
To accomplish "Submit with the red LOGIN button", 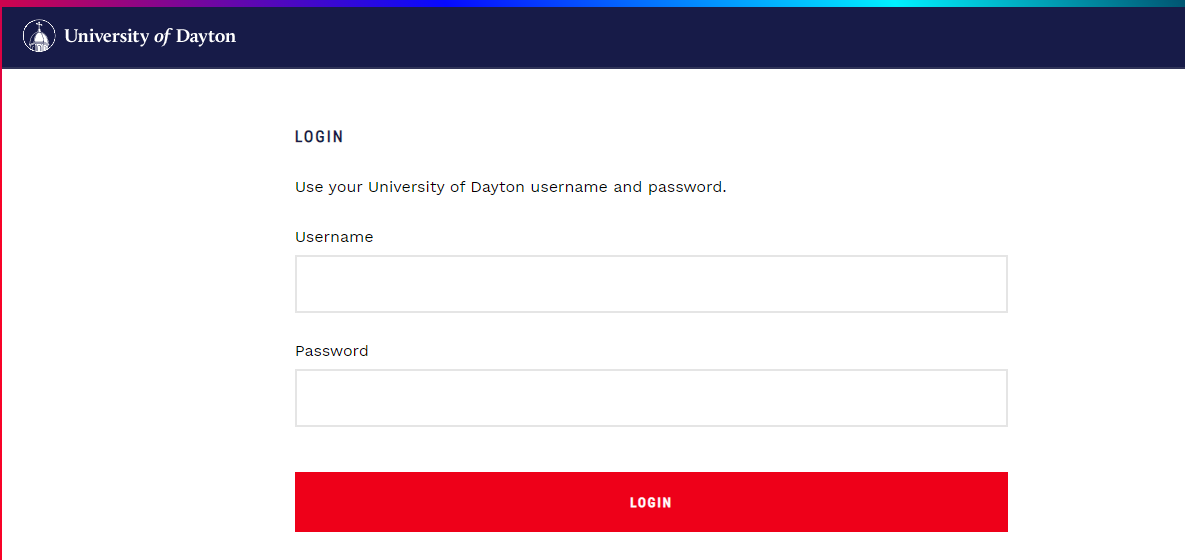I will coord(651,502).
